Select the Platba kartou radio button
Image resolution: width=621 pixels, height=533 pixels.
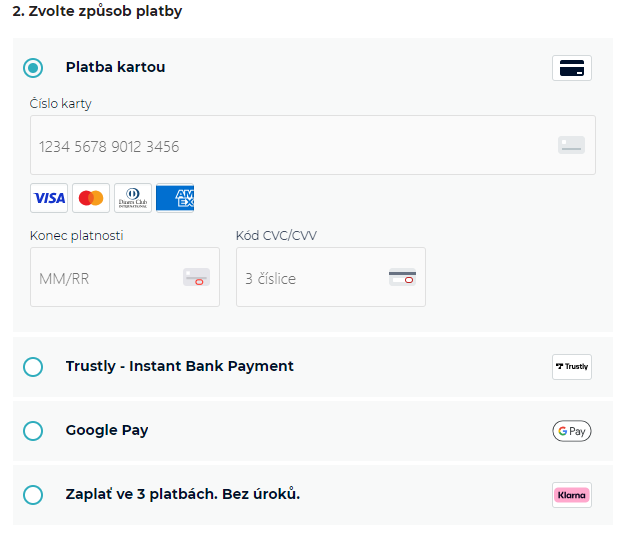[x=33, y=68]
